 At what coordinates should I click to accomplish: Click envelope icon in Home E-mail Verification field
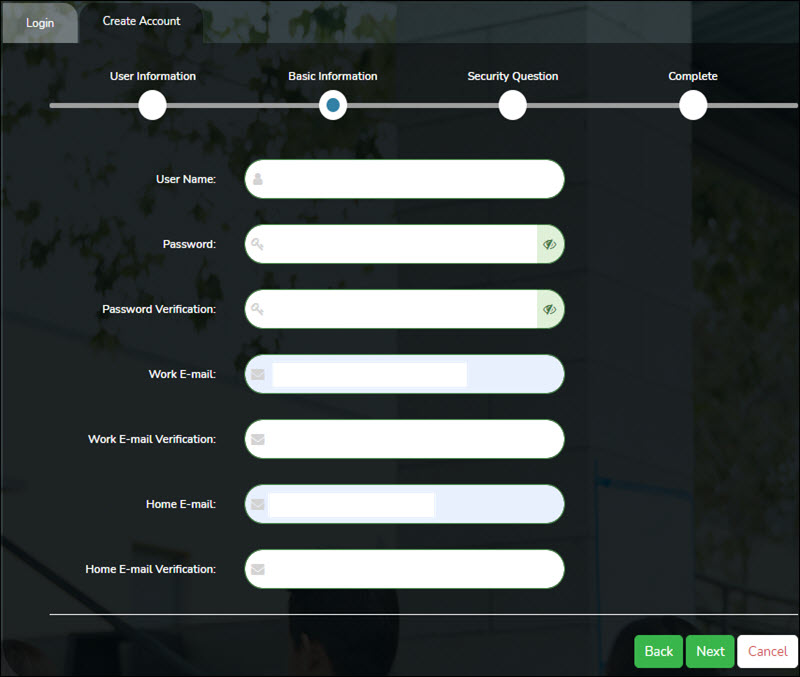click(258, 569)
